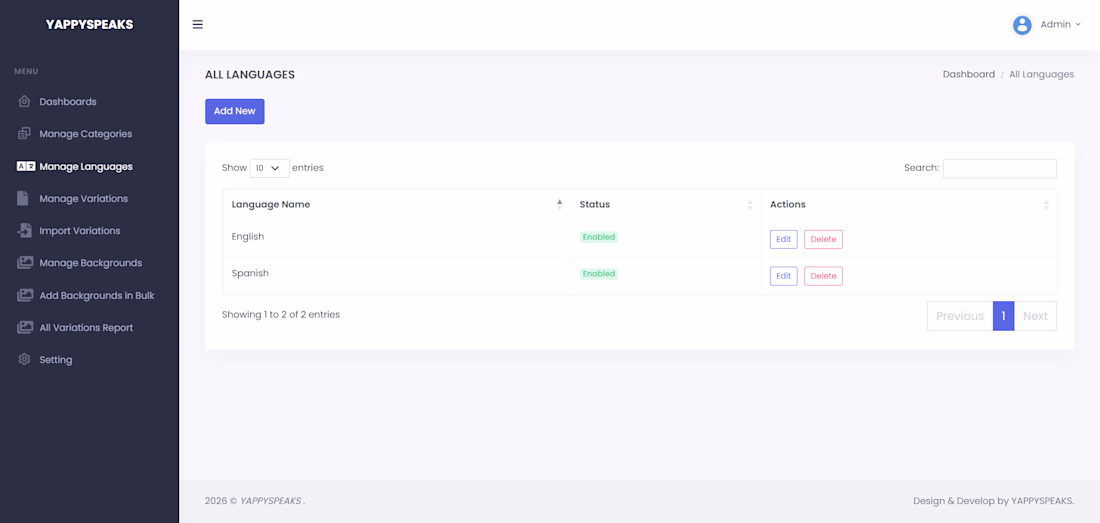
Task: Go to Manage Backgrounds menu item
Action: pyautogui.click(x=90, y=263)
